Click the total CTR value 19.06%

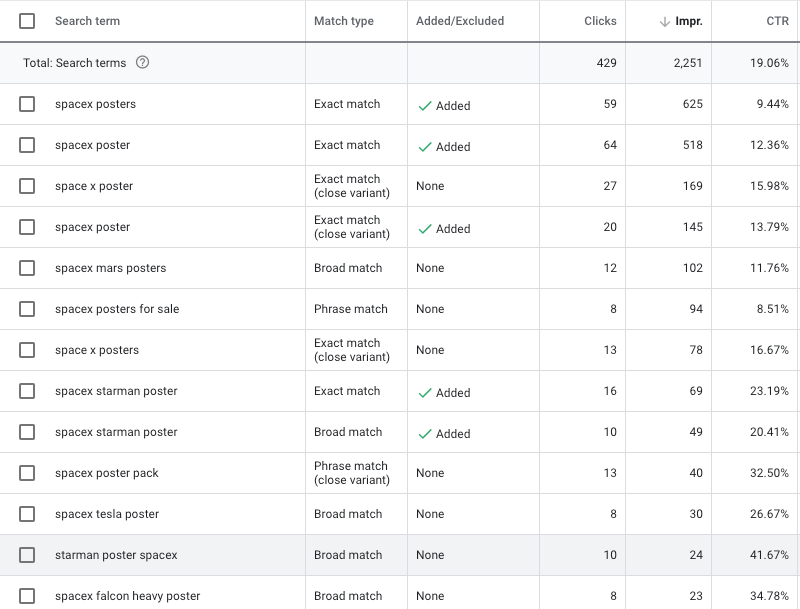pos(769,63)
